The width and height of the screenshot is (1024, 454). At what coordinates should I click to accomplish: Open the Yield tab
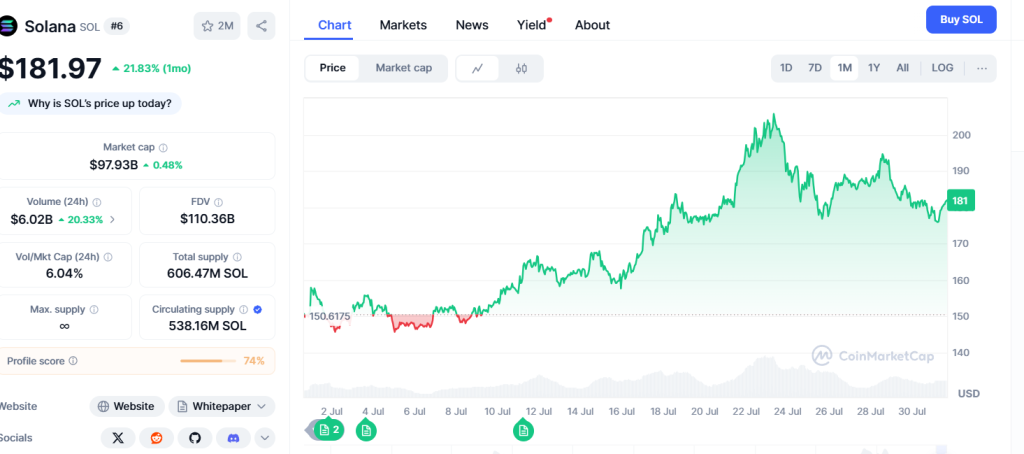click(532, 25)
